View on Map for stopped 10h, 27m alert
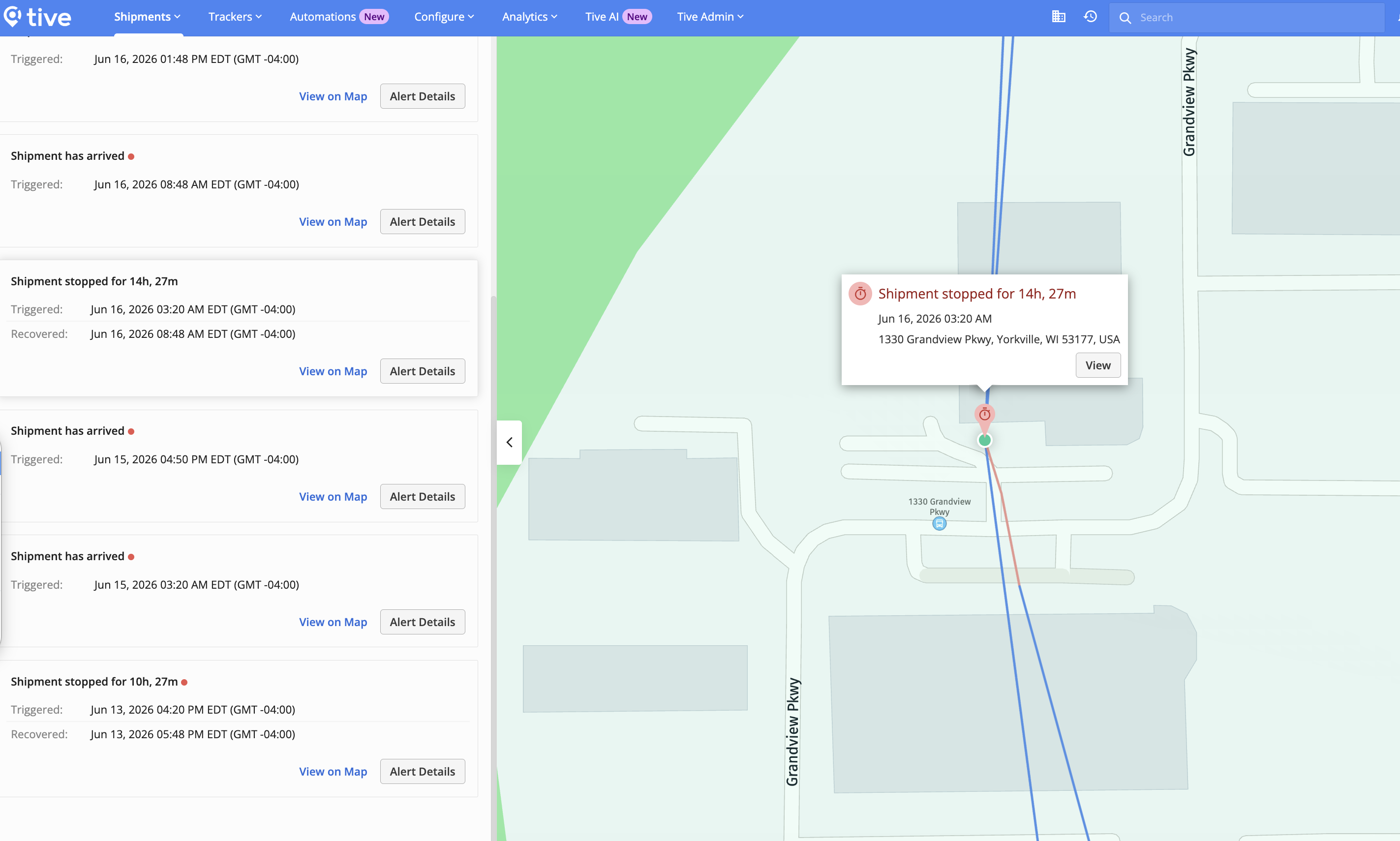This screenshot has width=1400, height=841. (x=334, y=771)
